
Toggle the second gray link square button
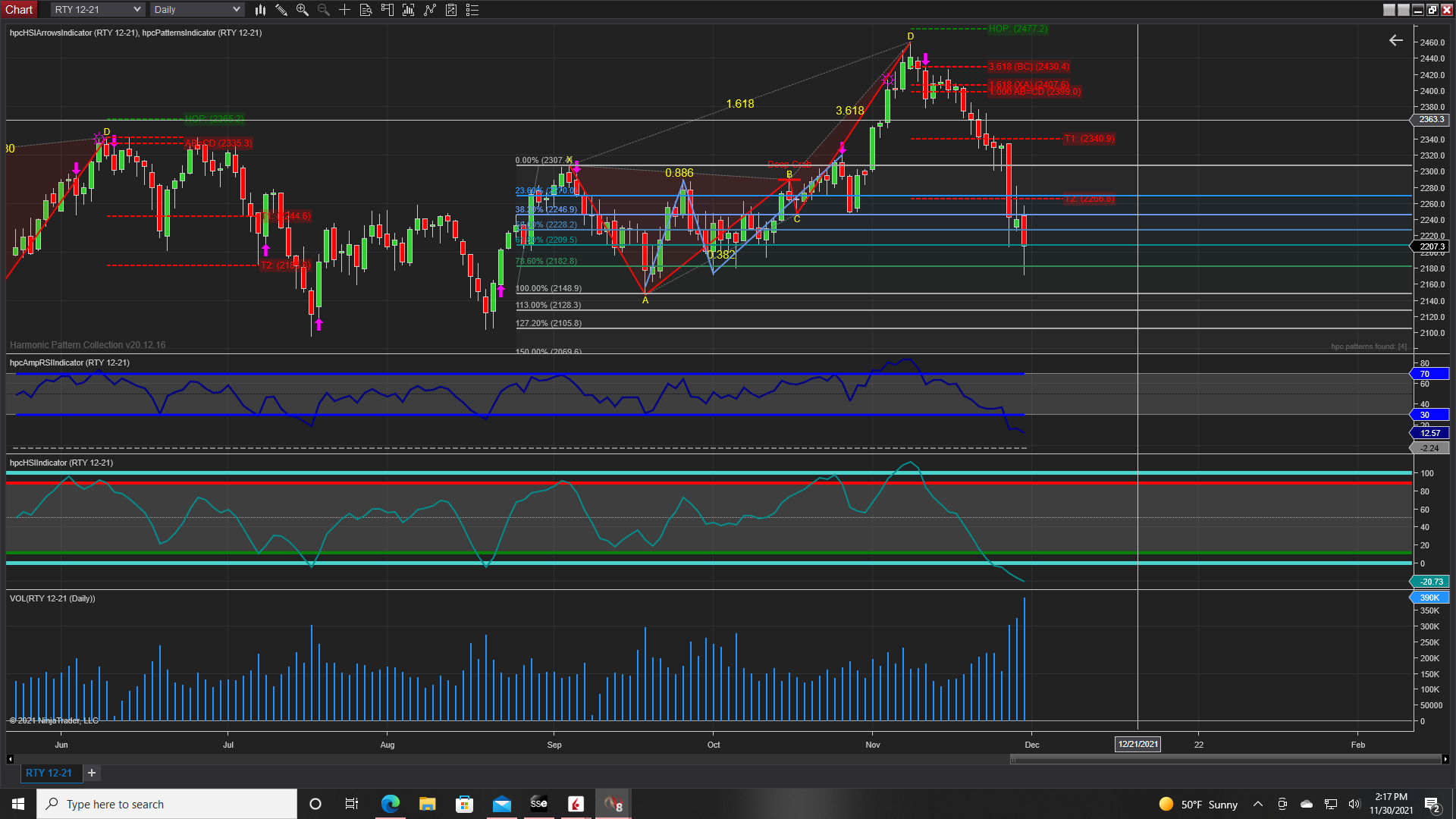1404,10
